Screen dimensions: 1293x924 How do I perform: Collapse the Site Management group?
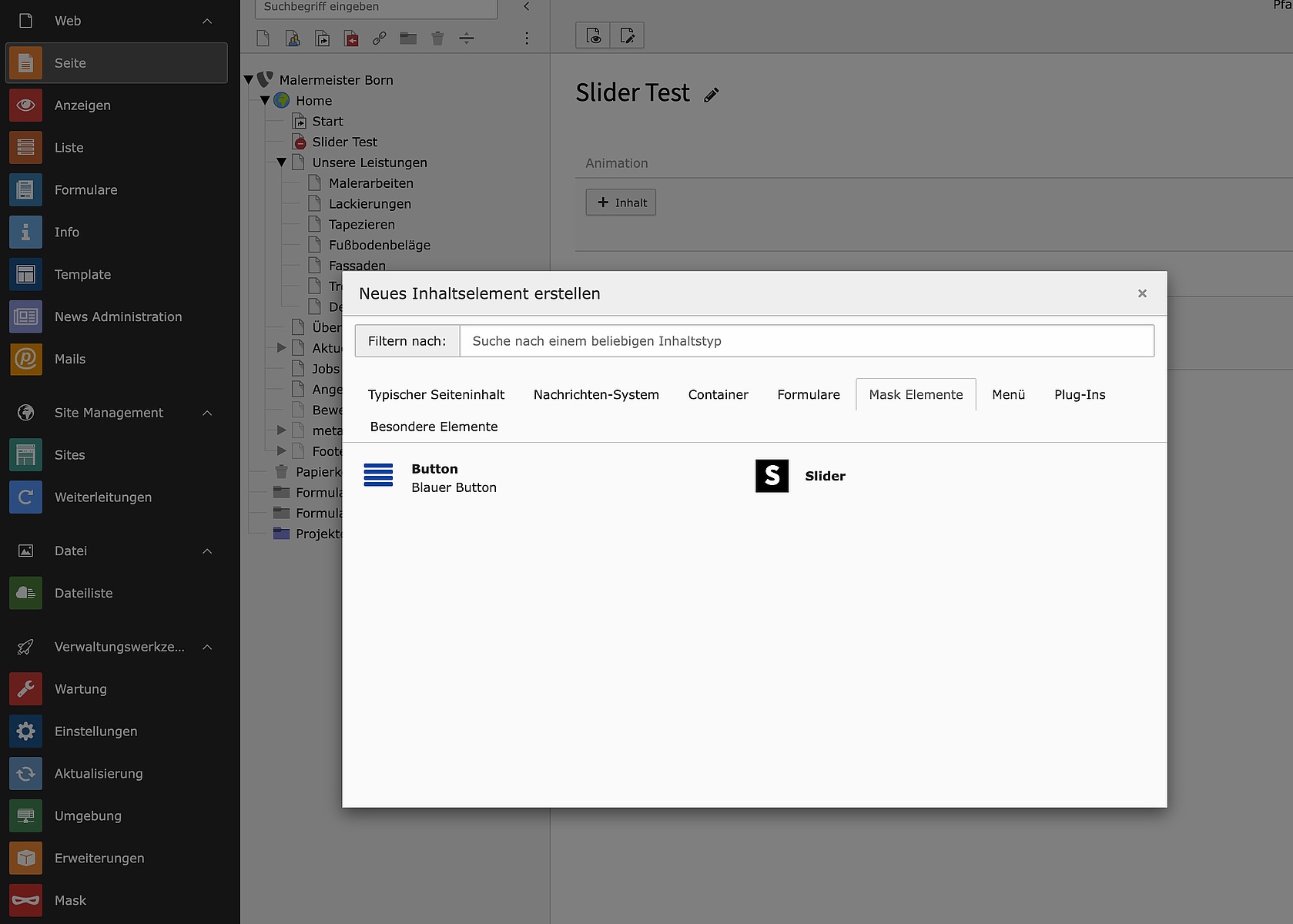207,413
